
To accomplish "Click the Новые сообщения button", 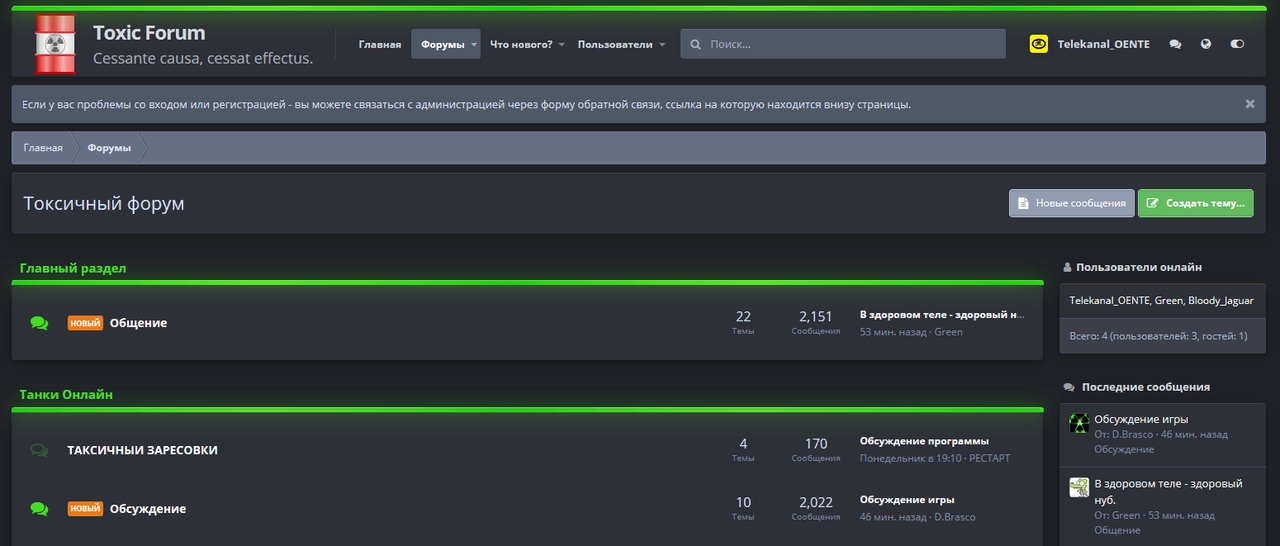I will pyautogui.click(x=1071, y=203).
